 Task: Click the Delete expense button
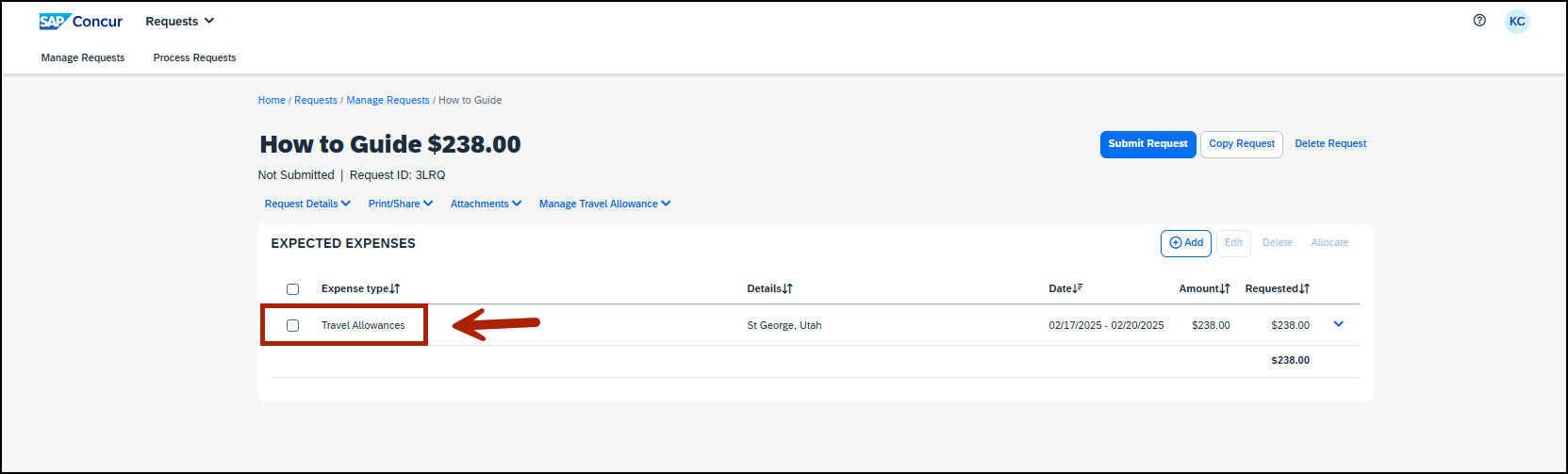(1278, 243)
